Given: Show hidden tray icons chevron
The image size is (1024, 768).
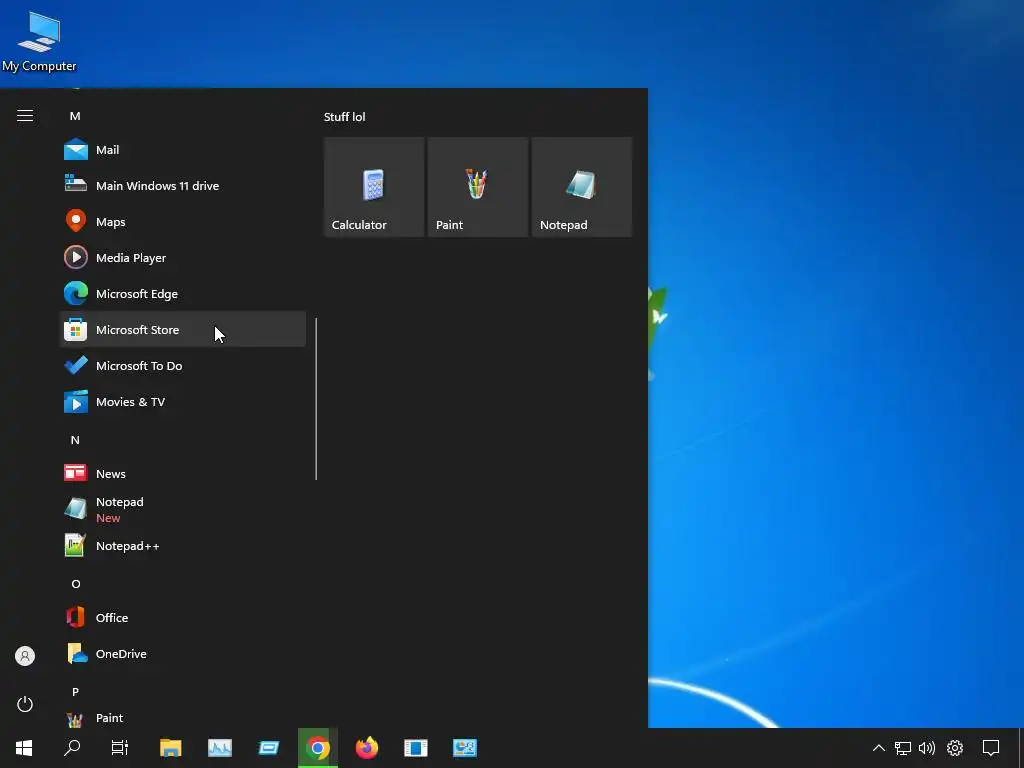Looking at the screenshot, I should 879,748.
